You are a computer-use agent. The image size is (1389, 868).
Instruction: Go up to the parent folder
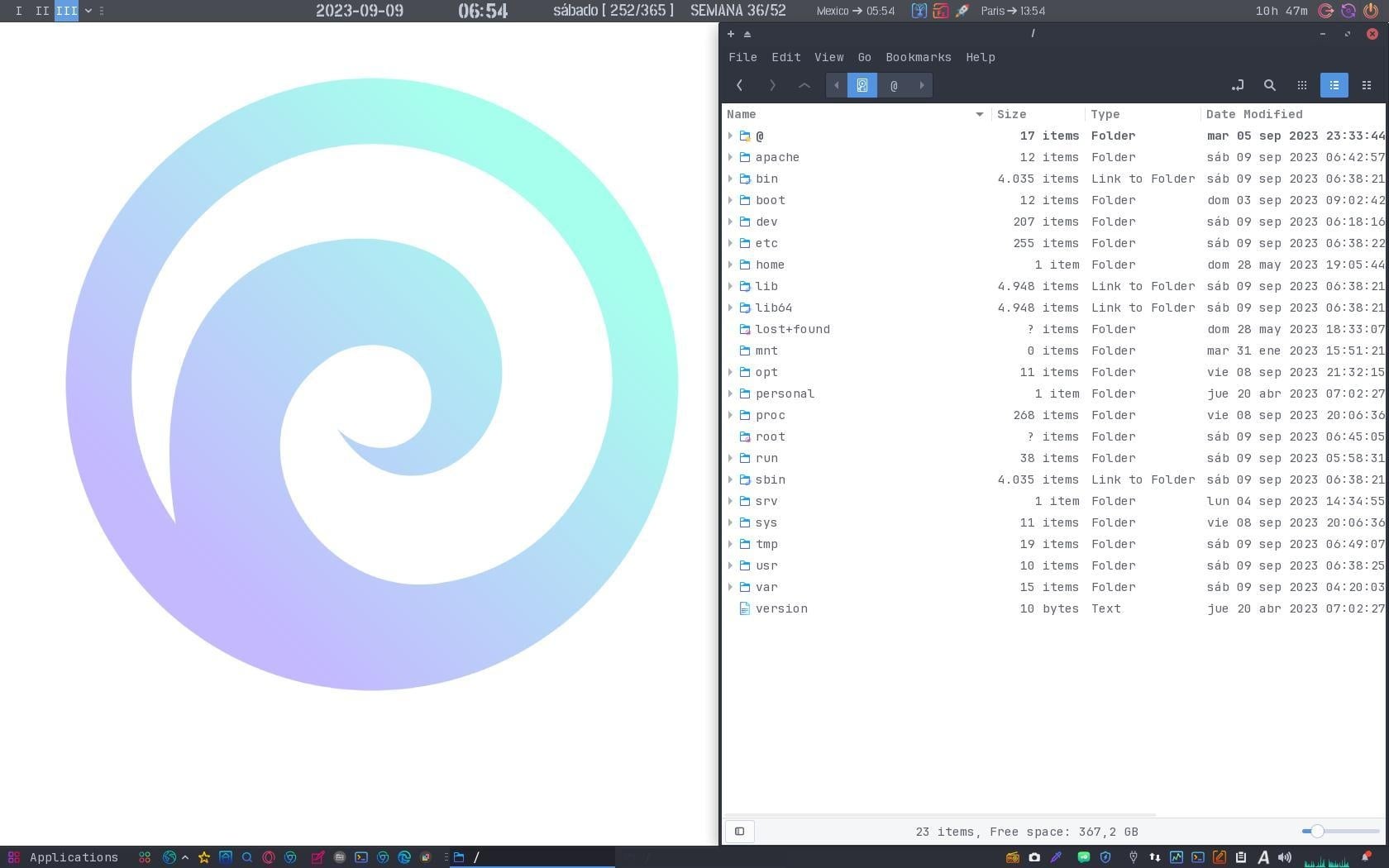click(804, 85)
